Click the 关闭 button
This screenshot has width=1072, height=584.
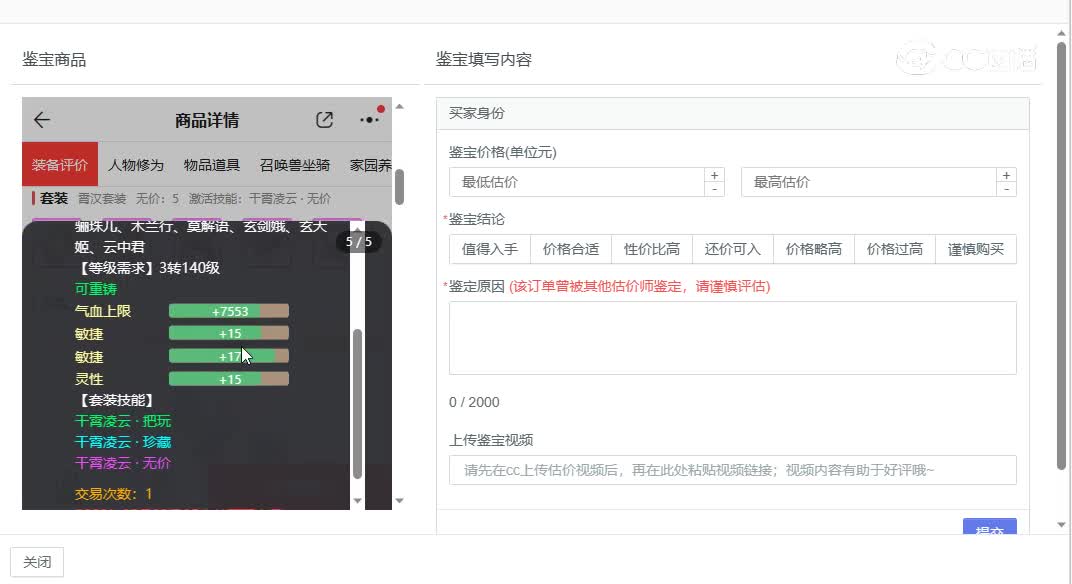pos(37,562)
